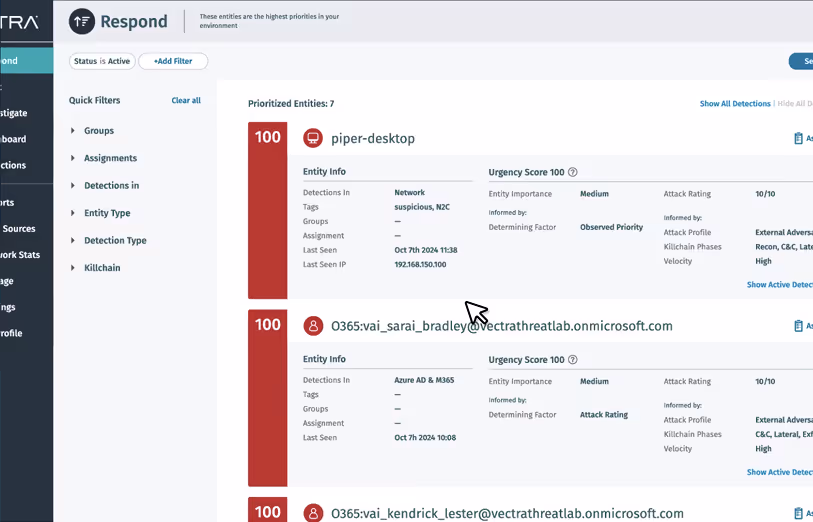Click the Prioritized Entities: 7 heading
This screenshot has height=522, width=813.
pyautogui.click(x=291, y=104)
